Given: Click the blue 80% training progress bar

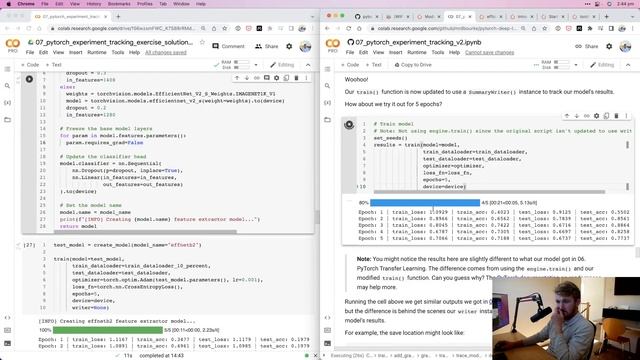Looking at the screenshot, I should 425,202.
